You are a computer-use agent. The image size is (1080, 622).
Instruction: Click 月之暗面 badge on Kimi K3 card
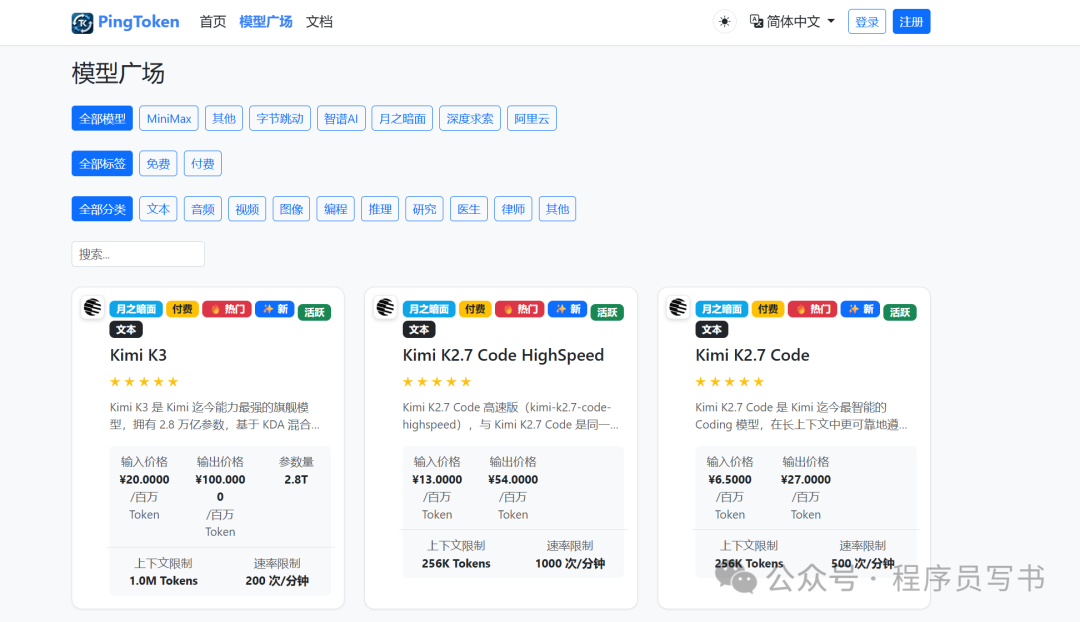(136, 309)
